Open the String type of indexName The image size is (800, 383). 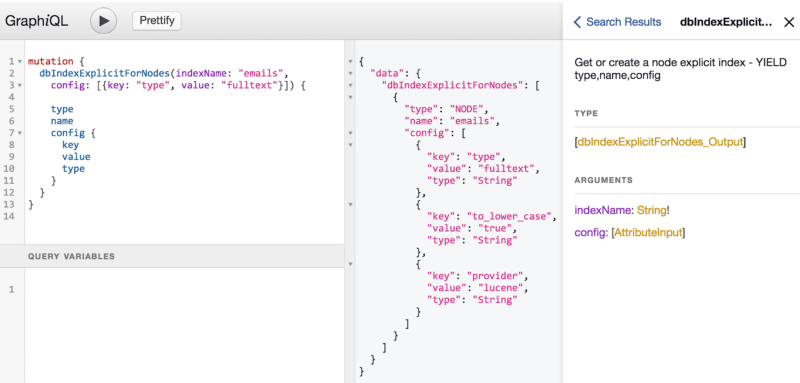tap(652, 210)
